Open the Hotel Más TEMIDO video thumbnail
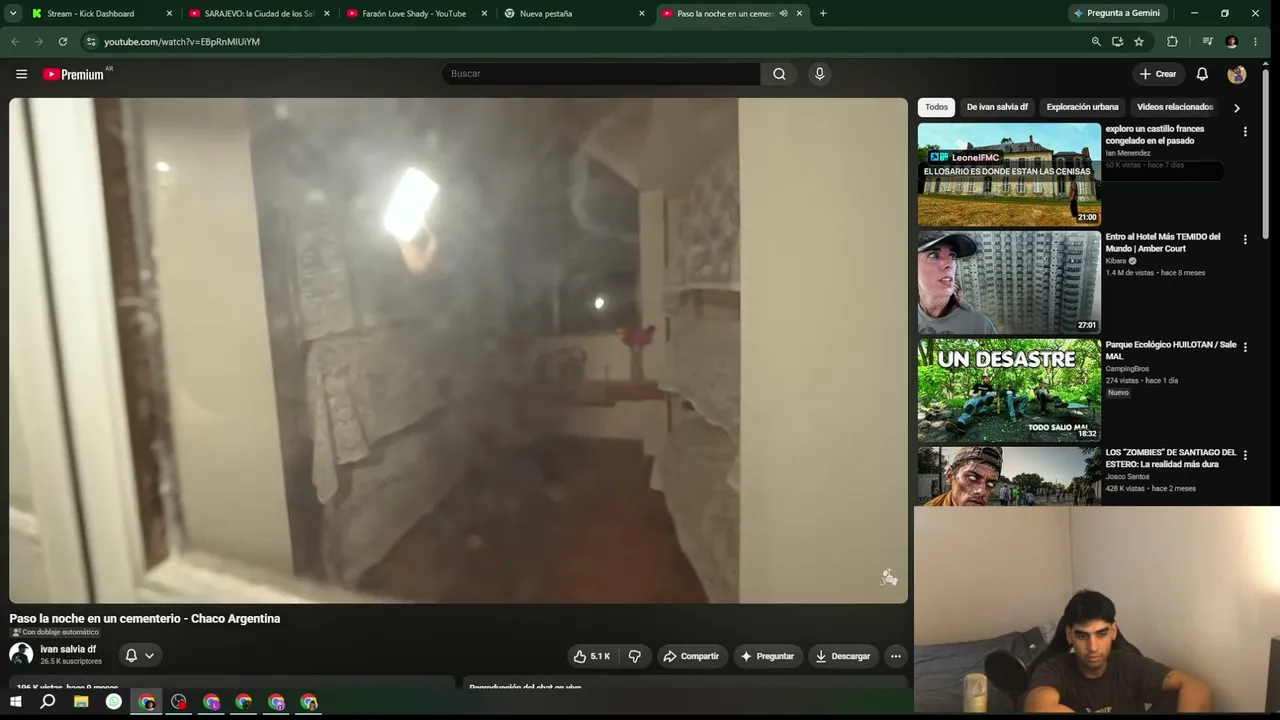Viewport: 1280px width, 720px height. [x=1009, y=282]
